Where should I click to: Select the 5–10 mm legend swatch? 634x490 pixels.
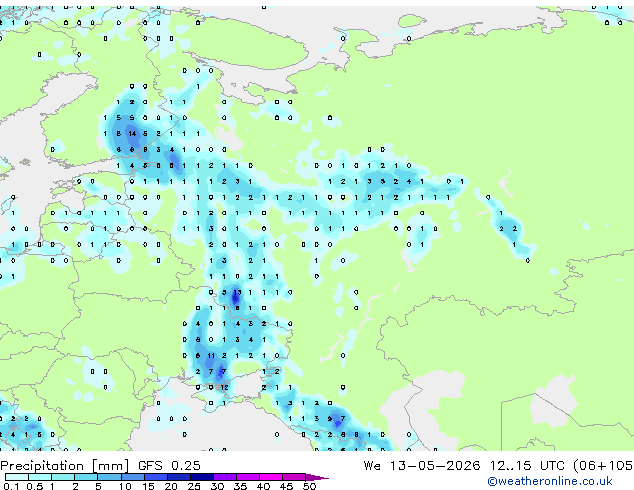point(110,477)
